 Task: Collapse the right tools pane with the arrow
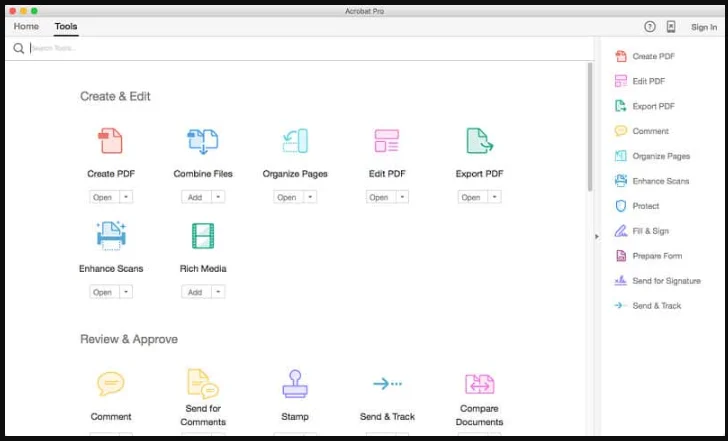coord(597,237)
